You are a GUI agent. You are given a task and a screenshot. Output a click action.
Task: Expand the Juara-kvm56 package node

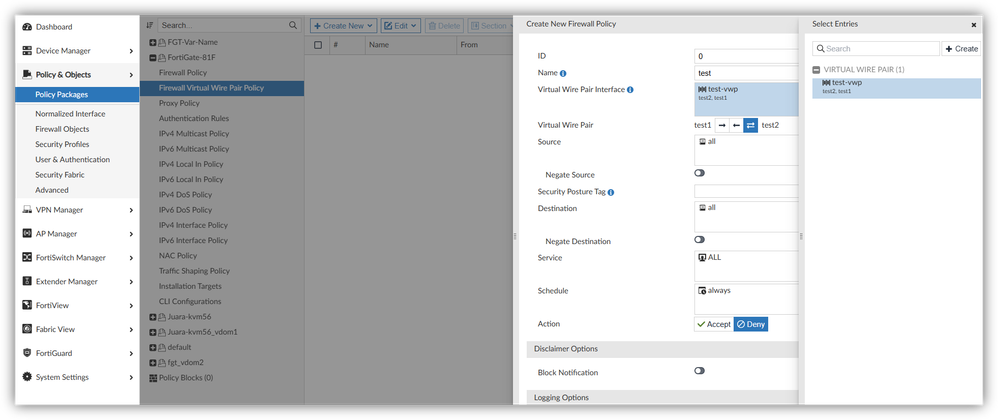153,316
